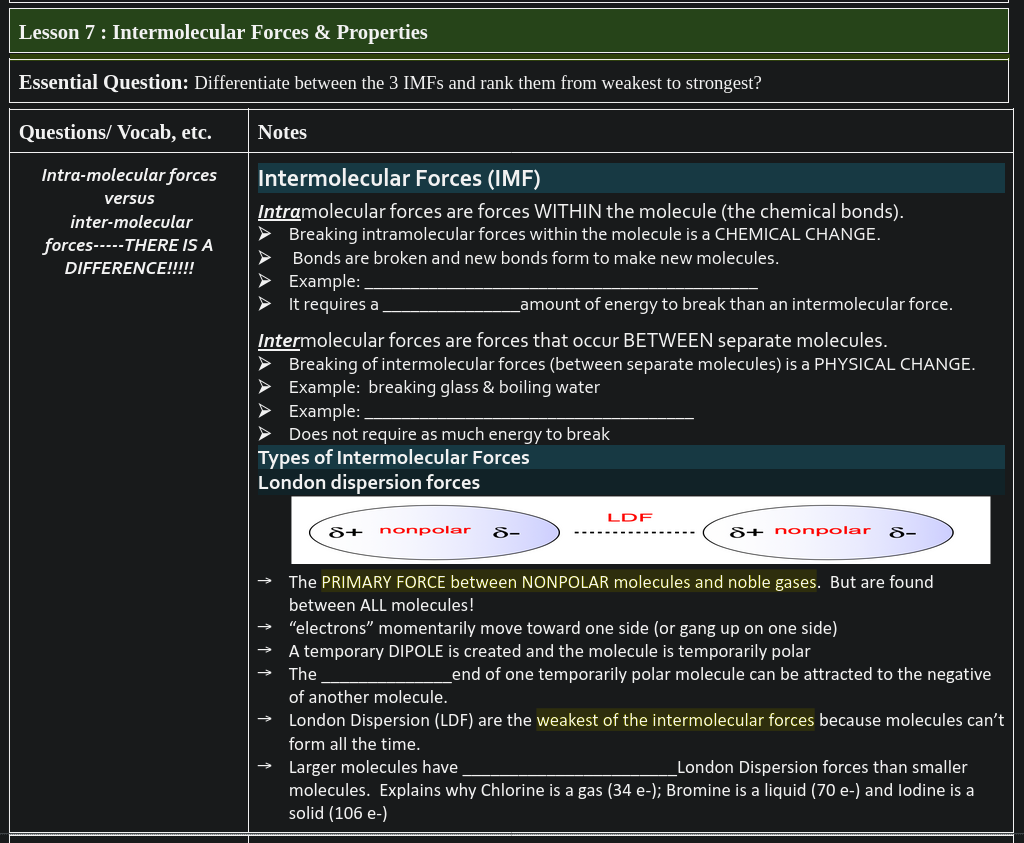
Task: Click the left nonpolar molecule ellipse
Action: click(431, 531)
